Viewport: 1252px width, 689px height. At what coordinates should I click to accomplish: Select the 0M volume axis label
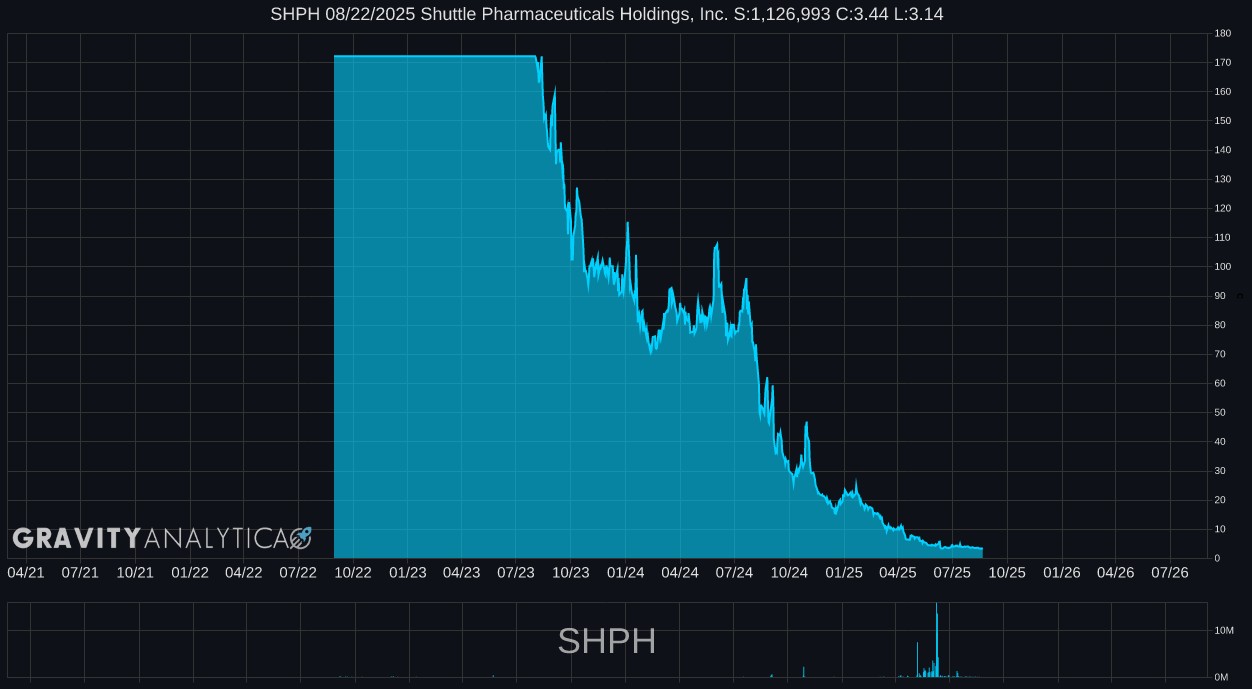[x=1220, y=677]
